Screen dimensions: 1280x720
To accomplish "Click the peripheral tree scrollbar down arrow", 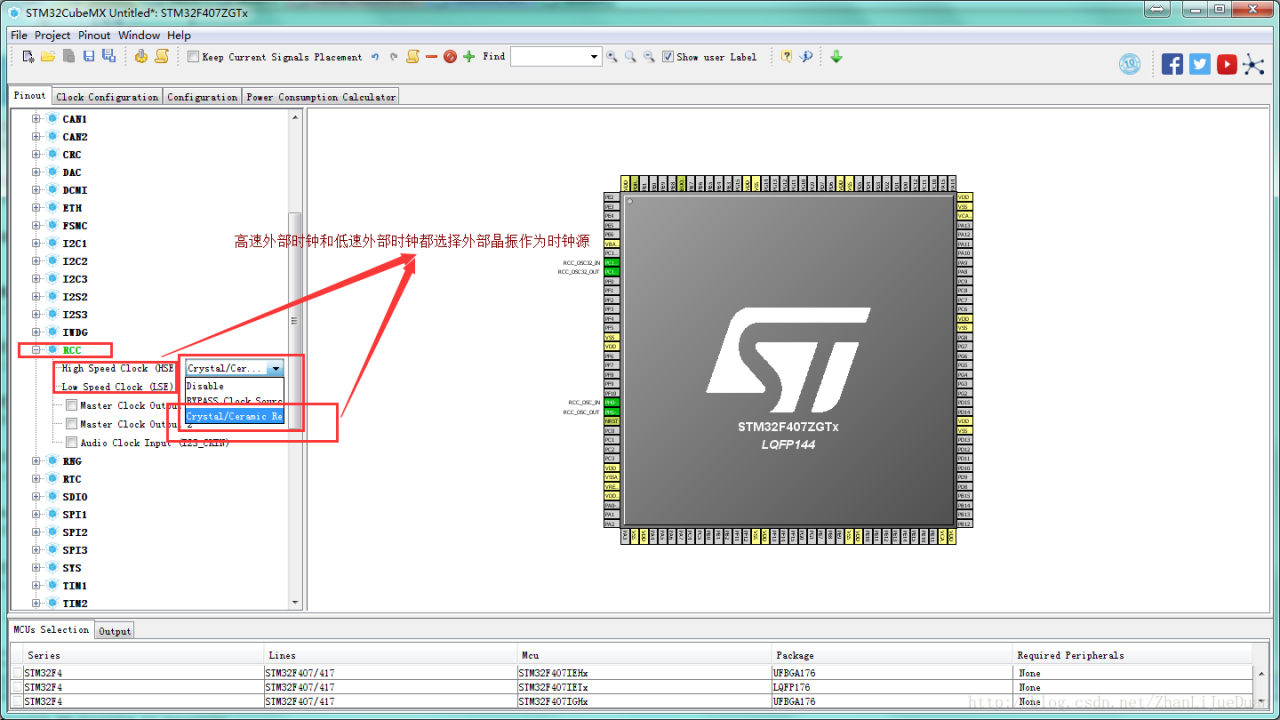I will (x=295, y=603).
